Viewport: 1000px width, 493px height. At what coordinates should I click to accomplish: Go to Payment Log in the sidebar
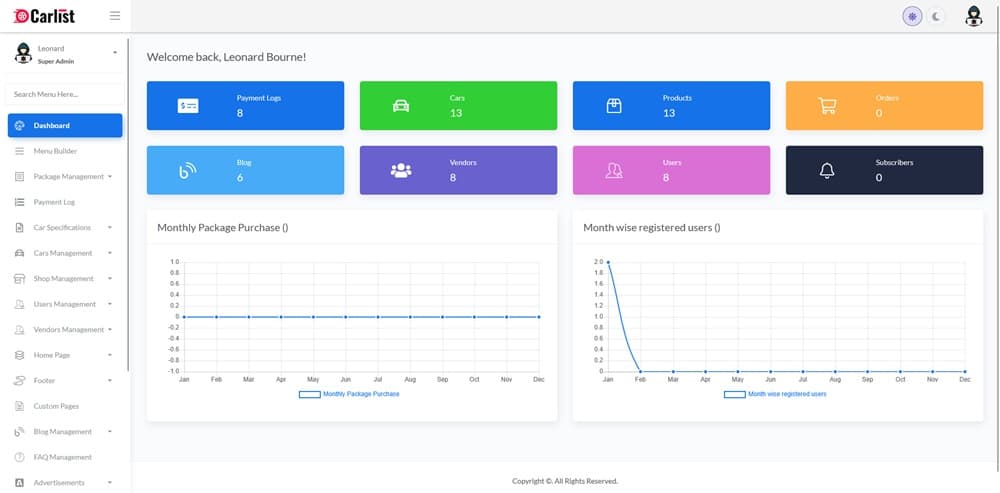pos(54,202)
